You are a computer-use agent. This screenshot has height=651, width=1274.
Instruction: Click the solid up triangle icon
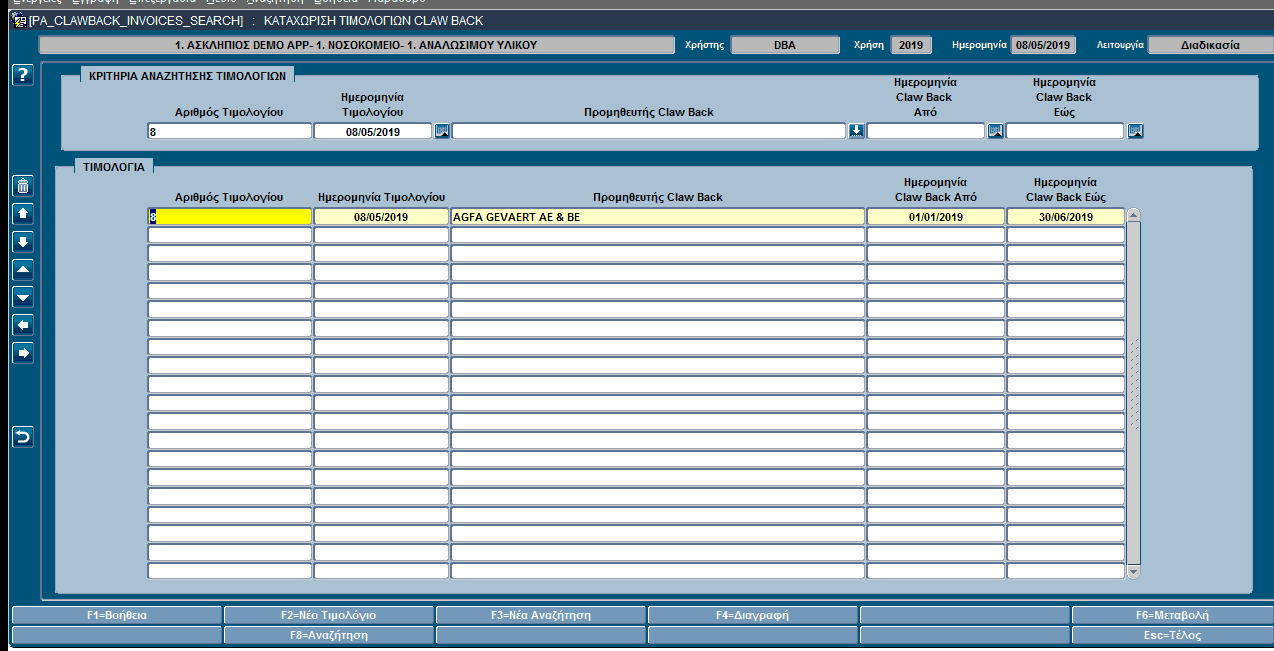[x=23, y=270]
